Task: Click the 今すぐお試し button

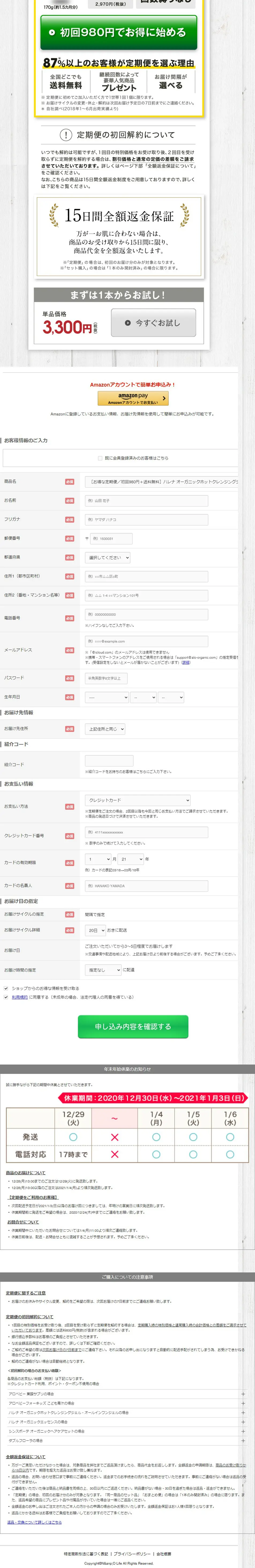Action: tap(153, 322)
